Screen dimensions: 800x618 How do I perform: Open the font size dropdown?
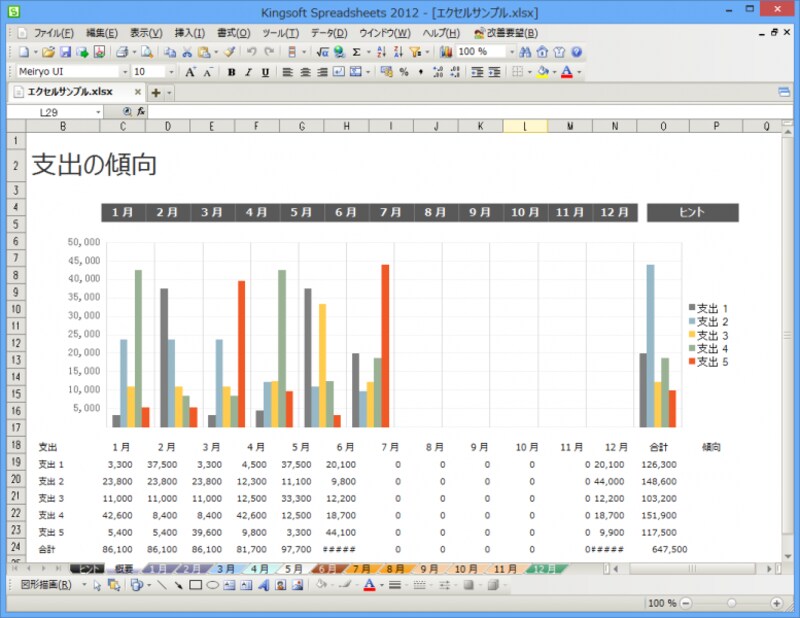click(x=171, y=72)
